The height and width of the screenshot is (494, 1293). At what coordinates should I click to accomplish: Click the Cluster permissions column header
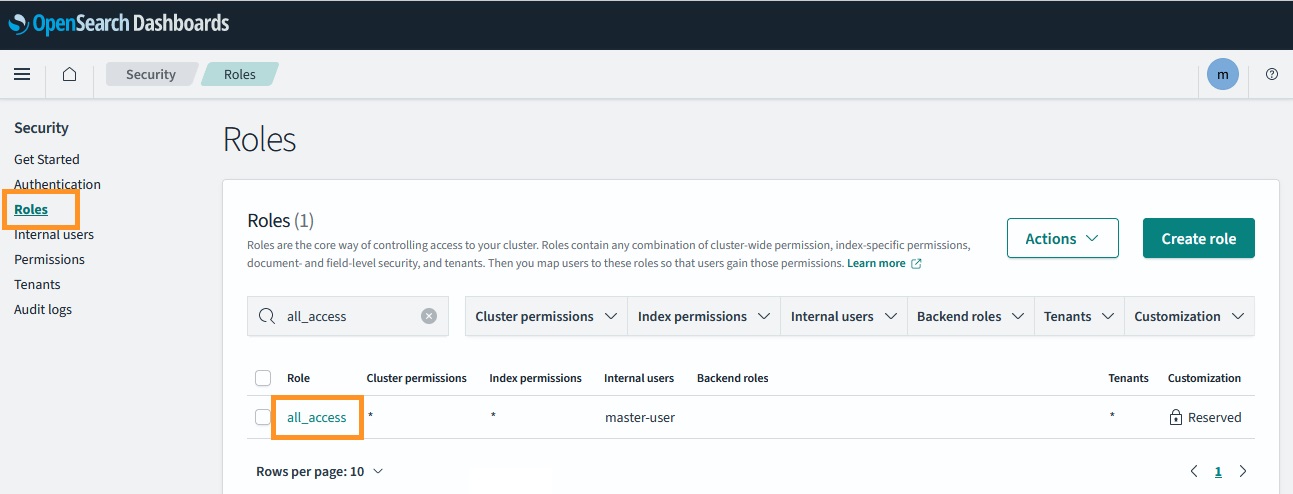point(417,378)
